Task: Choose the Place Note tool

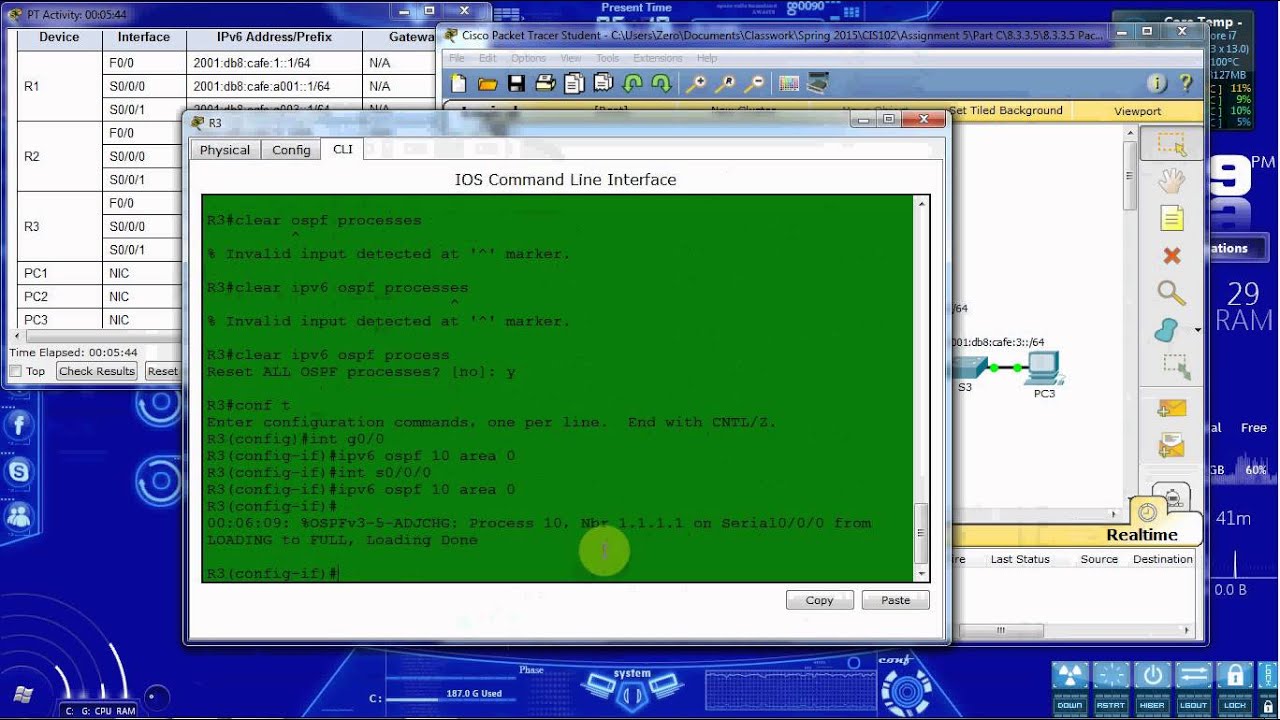Action: click(1171, 218)
